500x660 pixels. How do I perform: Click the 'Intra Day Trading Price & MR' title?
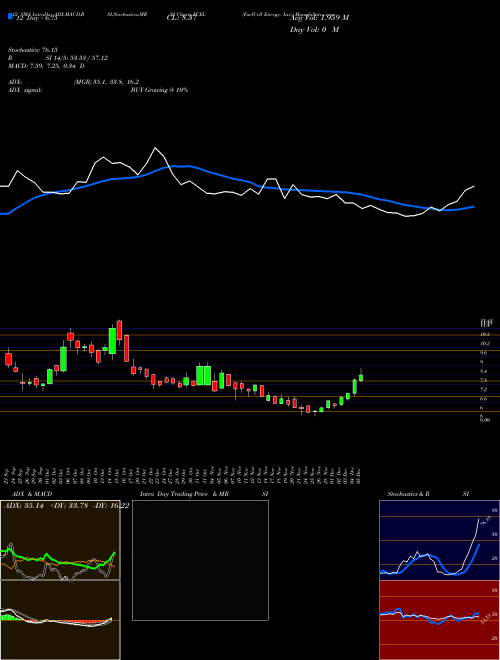(x=185, y=494)
